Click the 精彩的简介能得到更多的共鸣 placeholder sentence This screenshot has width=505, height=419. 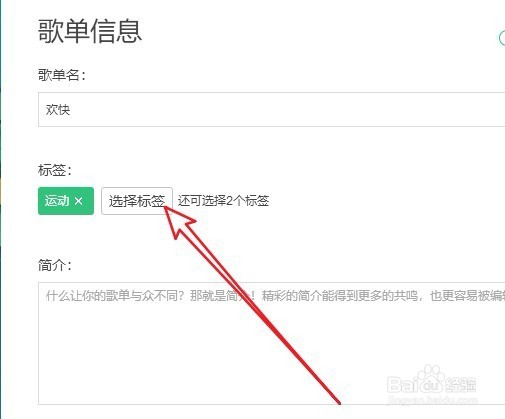pos(340,296)
